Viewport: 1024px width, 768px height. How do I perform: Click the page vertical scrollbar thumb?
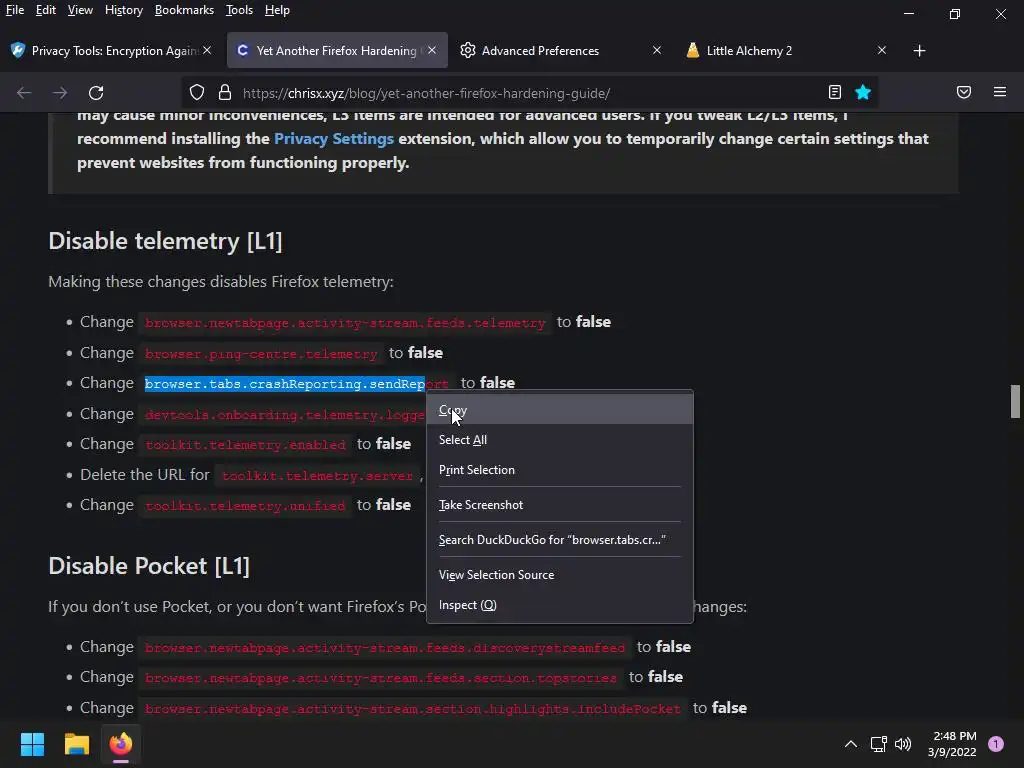[x=1015, y=401]
